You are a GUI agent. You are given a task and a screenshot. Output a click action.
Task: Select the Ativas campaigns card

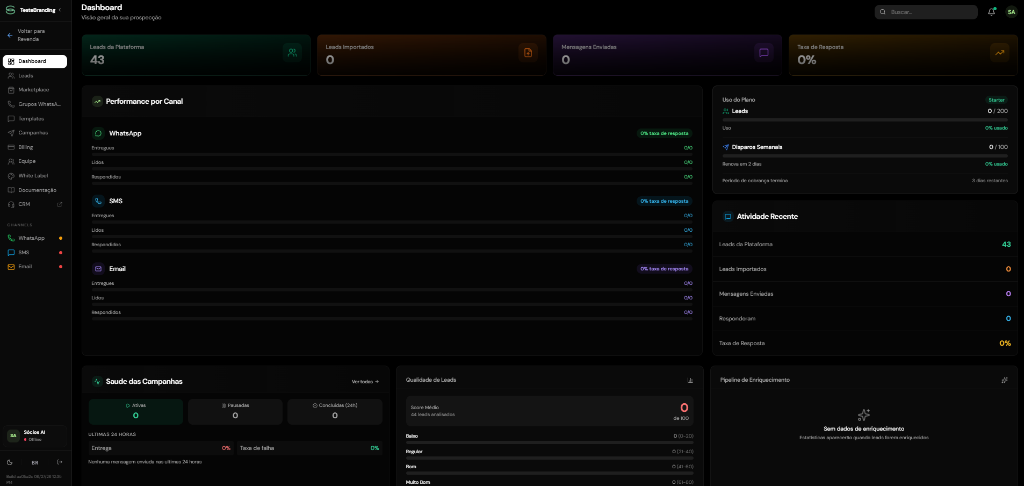136,412
